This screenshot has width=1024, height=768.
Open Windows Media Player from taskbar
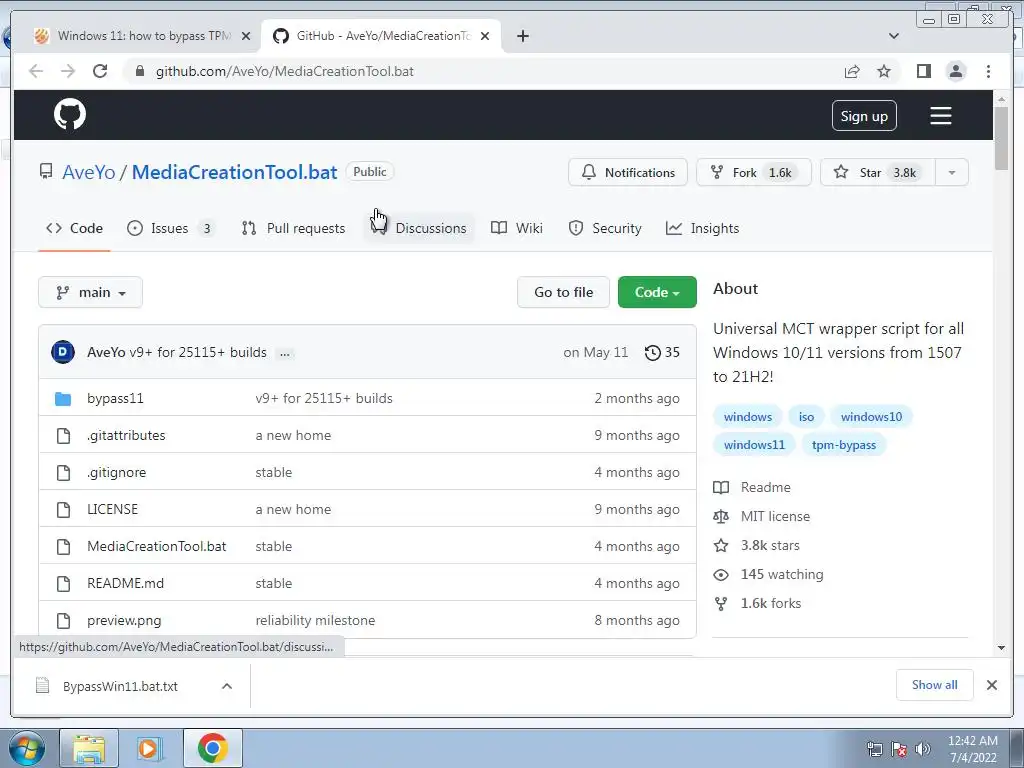pyautogui.click(x=150, y=748)
